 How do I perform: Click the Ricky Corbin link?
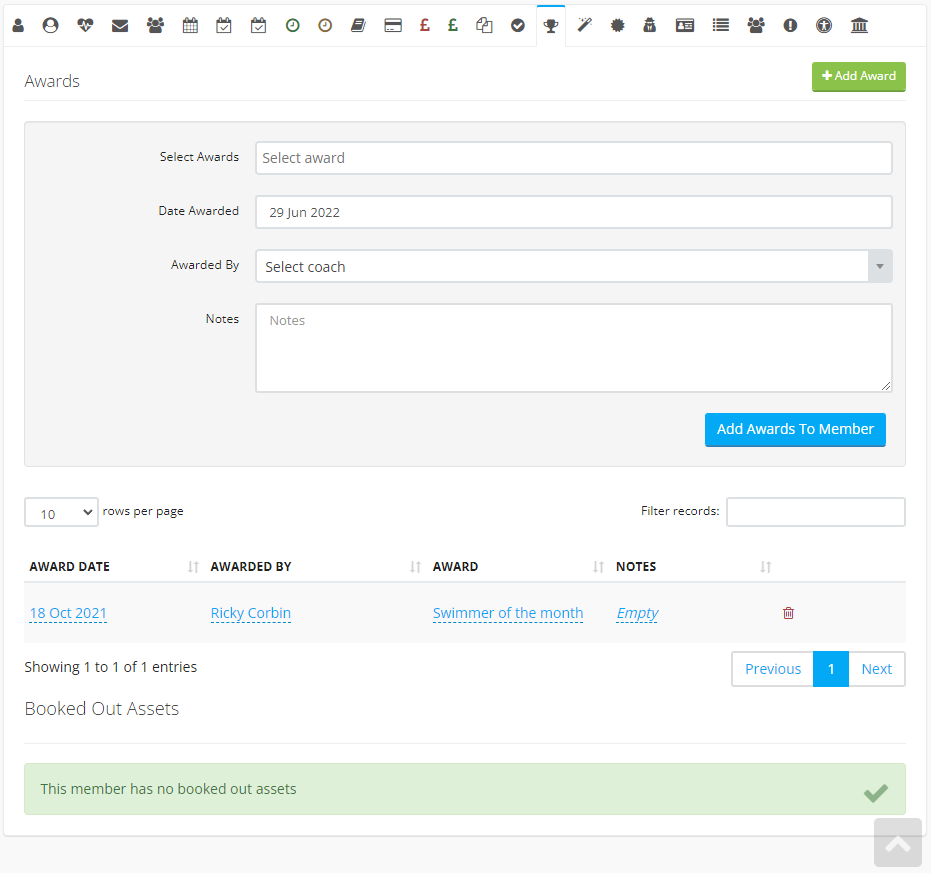251,613
